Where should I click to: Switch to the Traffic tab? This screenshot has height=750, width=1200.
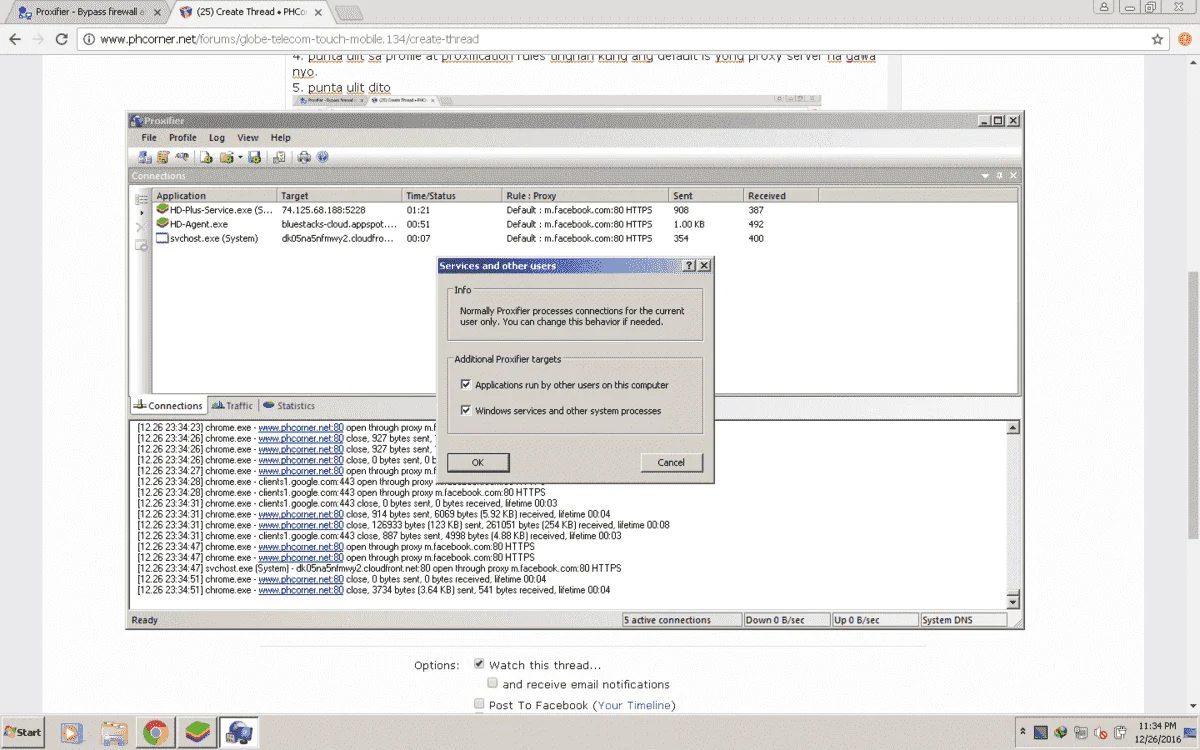coord(232,406)
